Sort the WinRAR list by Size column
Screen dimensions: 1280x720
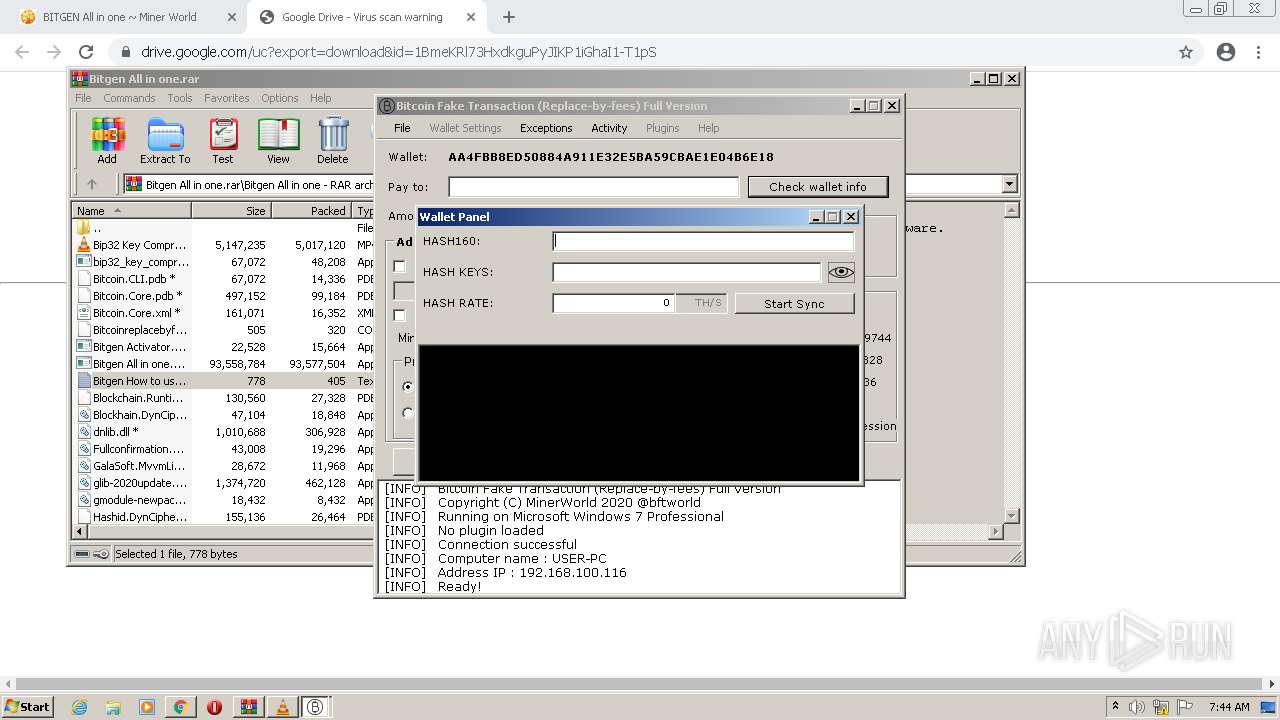pyautogui.click(x=232, y=211)
